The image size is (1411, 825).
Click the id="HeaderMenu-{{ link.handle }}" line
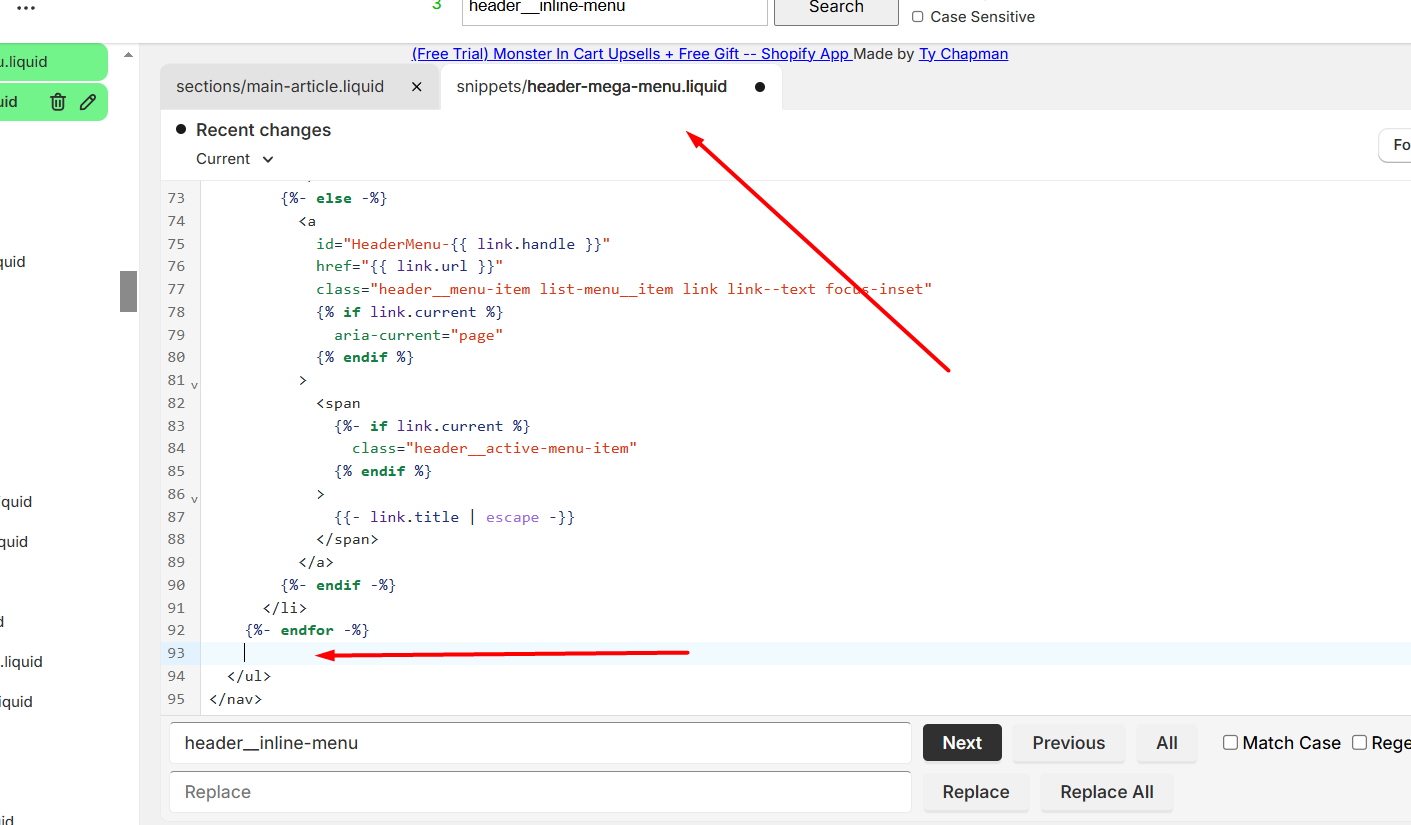[x=463, y=244]
